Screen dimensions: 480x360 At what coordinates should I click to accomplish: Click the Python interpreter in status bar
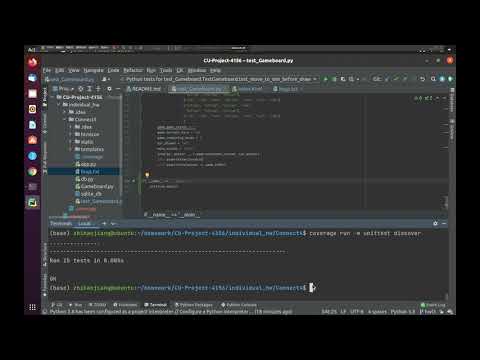click(403, 312)
